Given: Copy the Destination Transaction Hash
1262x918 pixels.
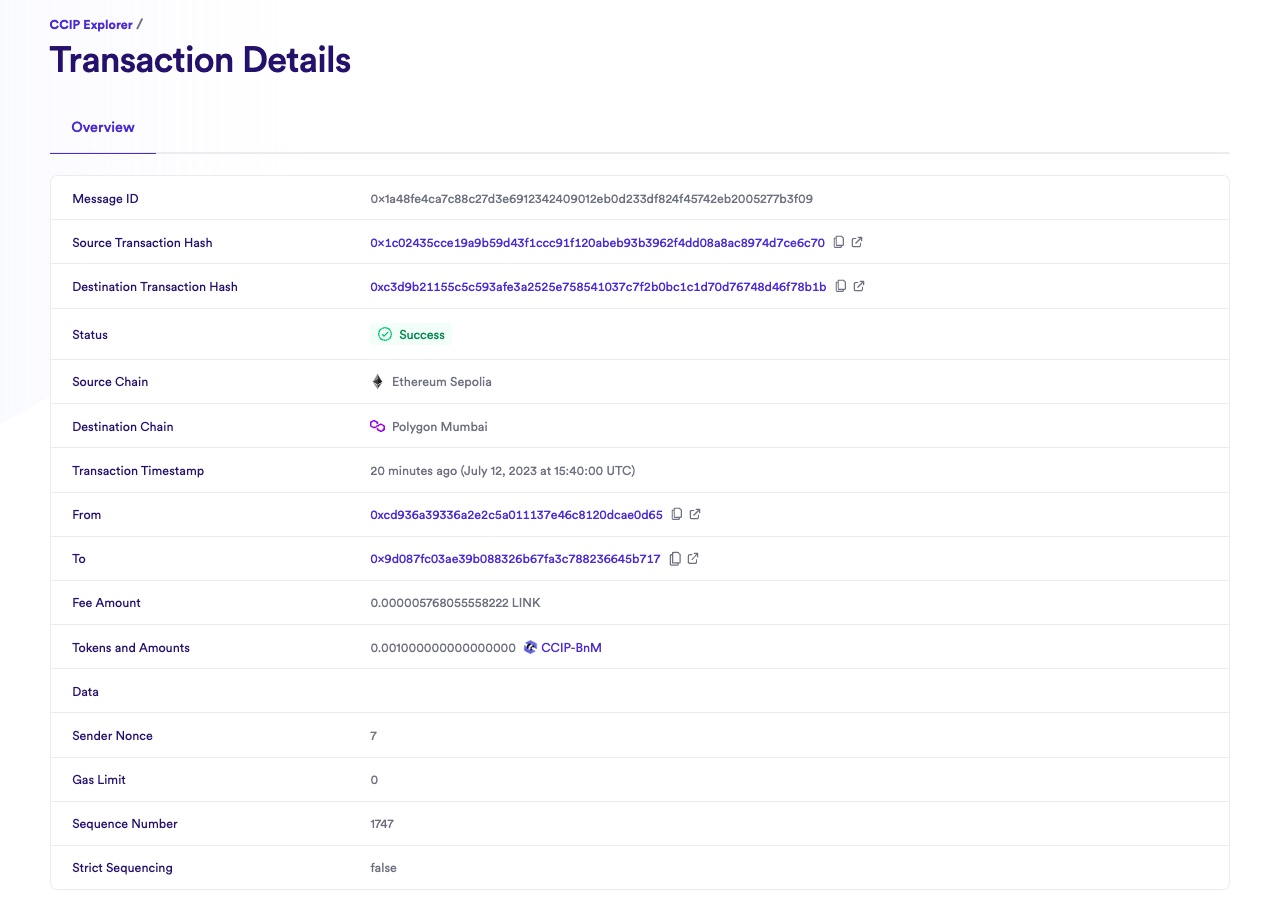Looking at the screenshot, I should pos(841,286).
